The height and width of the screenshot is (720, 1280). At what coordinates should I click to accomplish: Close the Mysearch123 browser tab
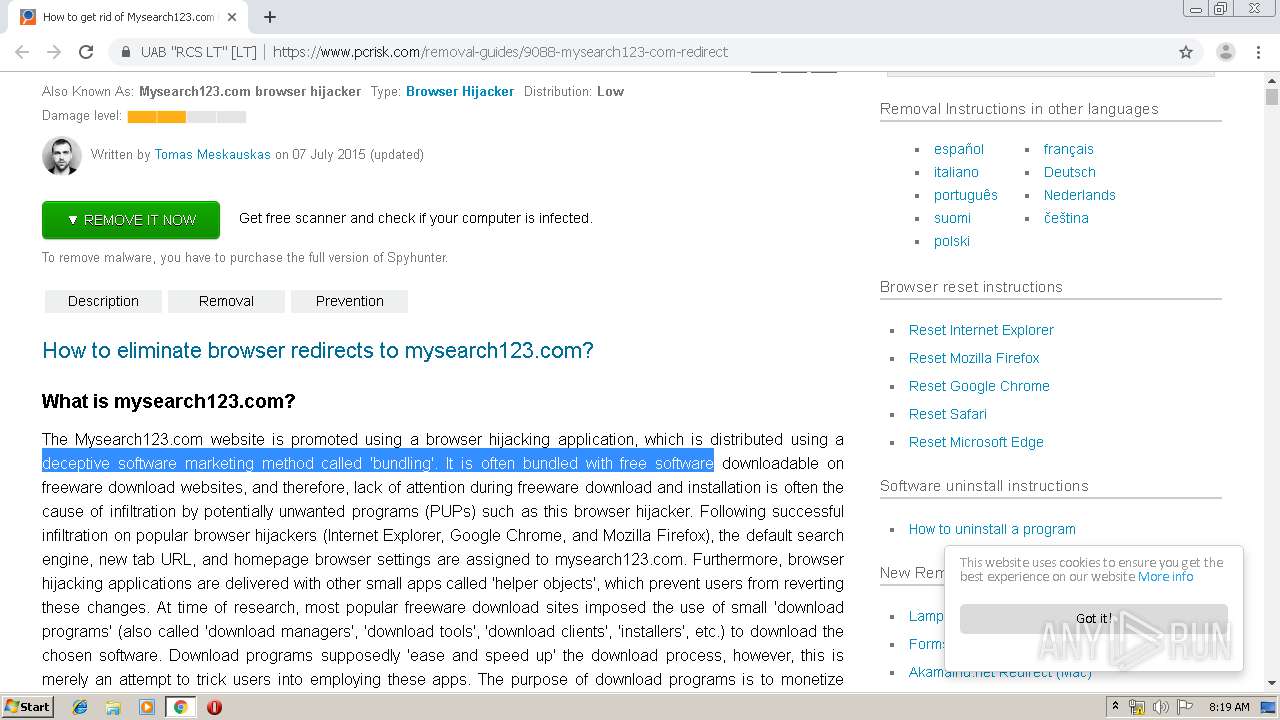point(232,17)
